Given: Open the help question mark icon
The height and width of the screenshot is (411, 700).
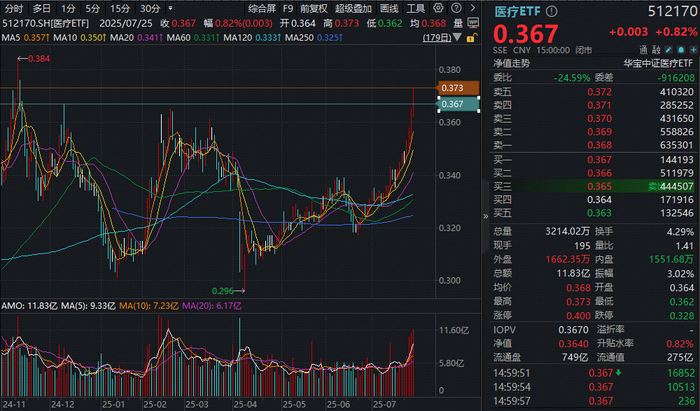Looking at the screenshot, I should tap(456, 8).
